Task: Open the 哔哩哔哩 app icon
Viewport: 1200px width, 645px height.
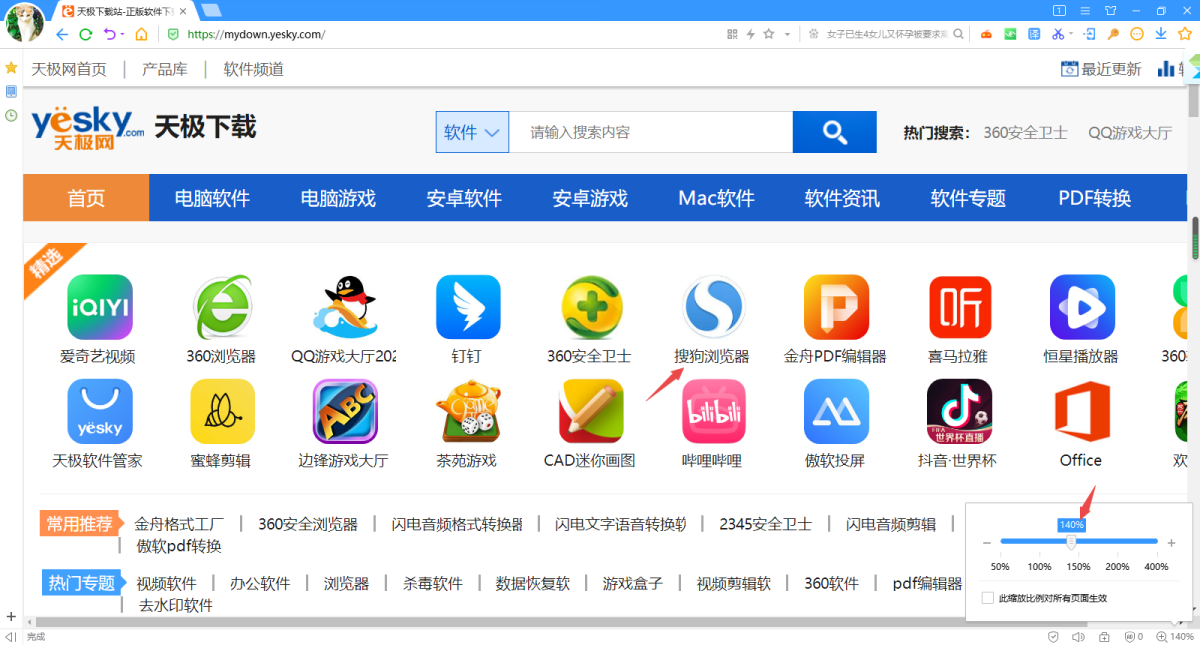Action: click(x=713, y=411)
